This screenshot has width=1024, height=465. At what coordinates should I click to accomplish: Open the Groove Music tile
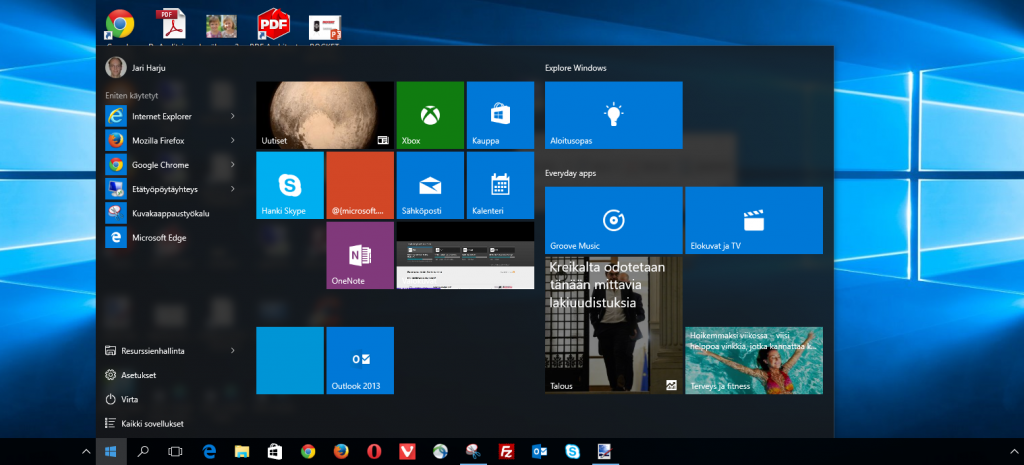point(613,220)
